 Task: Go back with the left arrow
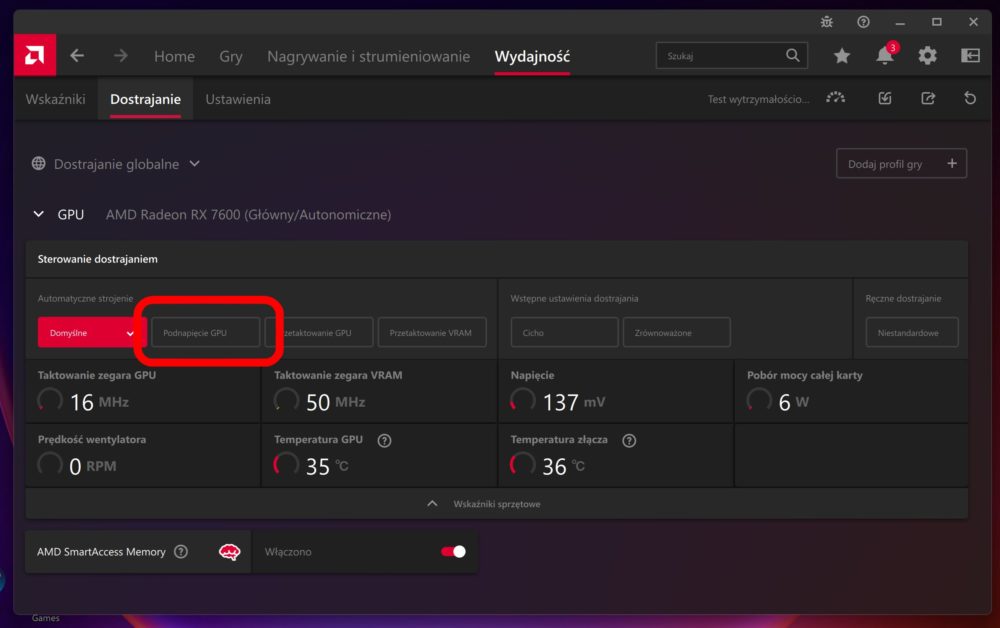pos(77,56)
